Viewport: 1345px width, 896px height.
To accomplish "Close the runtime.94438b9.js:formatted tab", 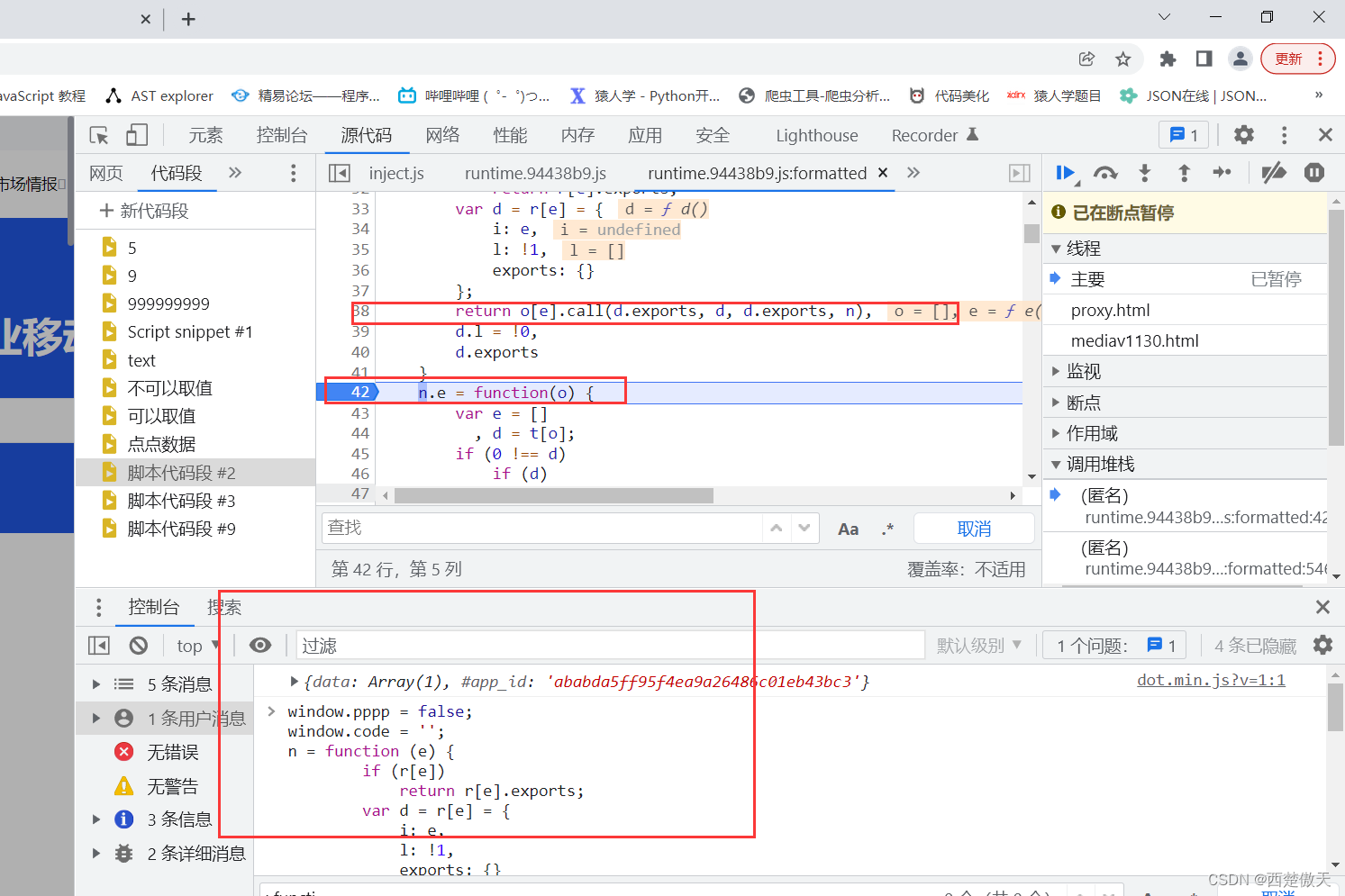I will pos(883,173).
